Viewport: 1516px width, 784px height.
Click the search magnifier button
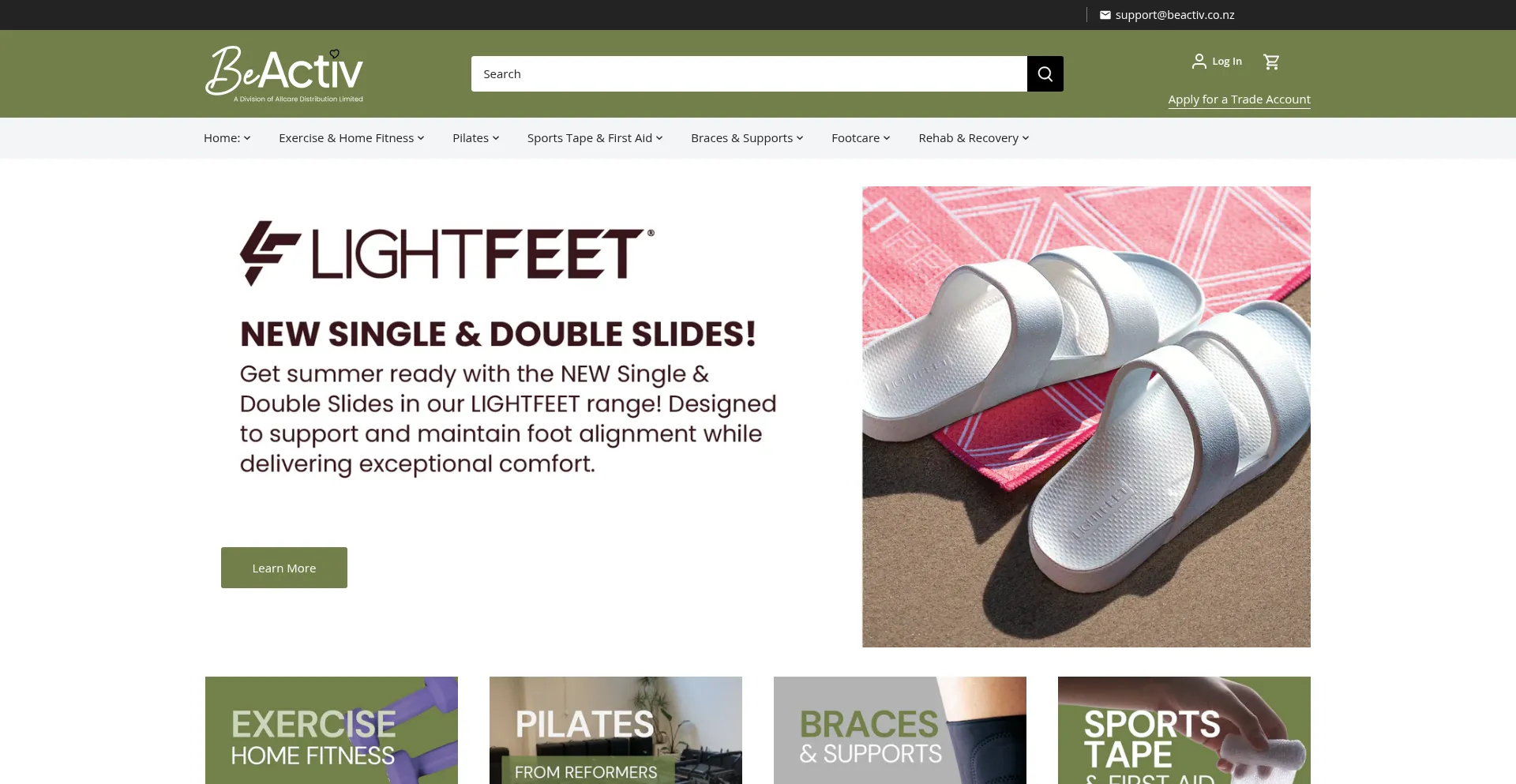point(1045,73)
